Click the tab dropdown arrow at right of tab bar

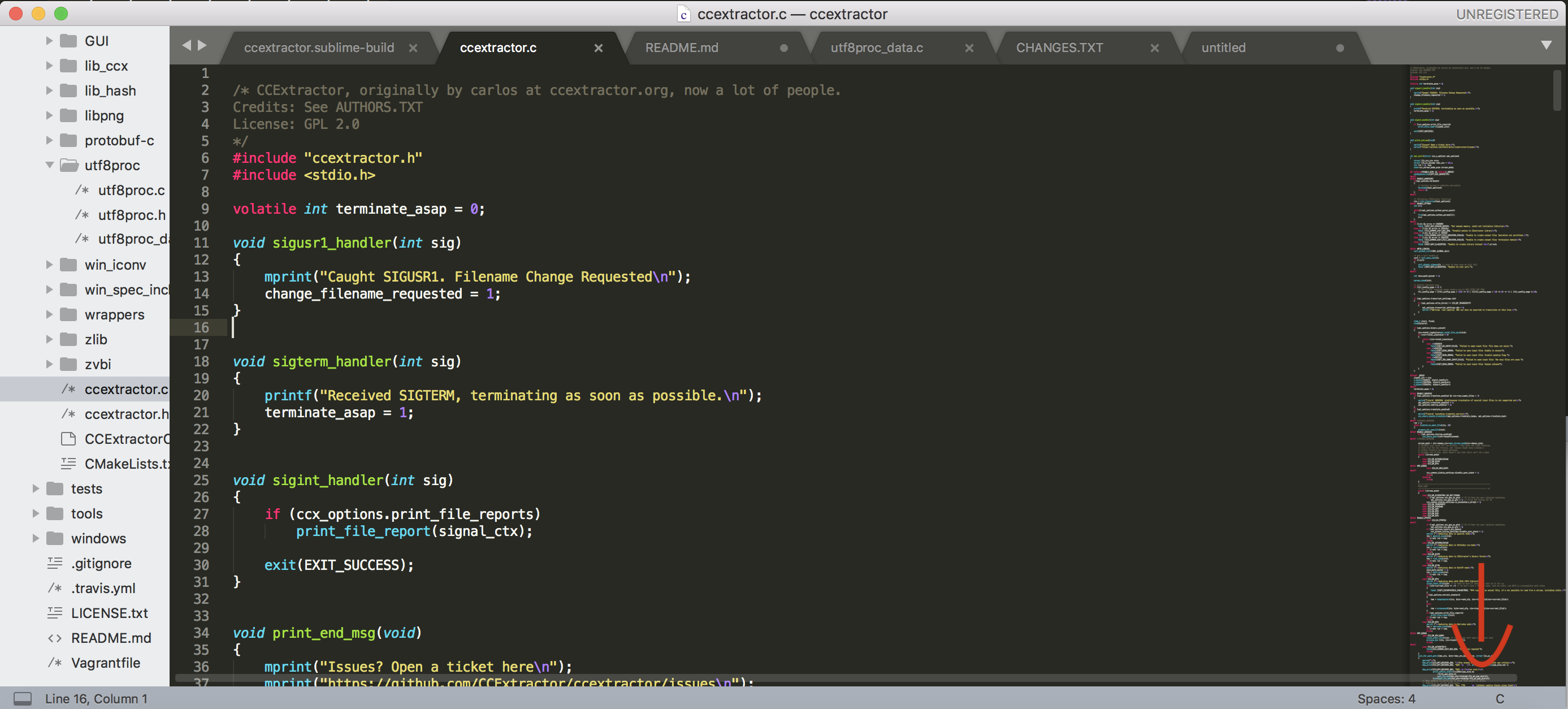1546,46
